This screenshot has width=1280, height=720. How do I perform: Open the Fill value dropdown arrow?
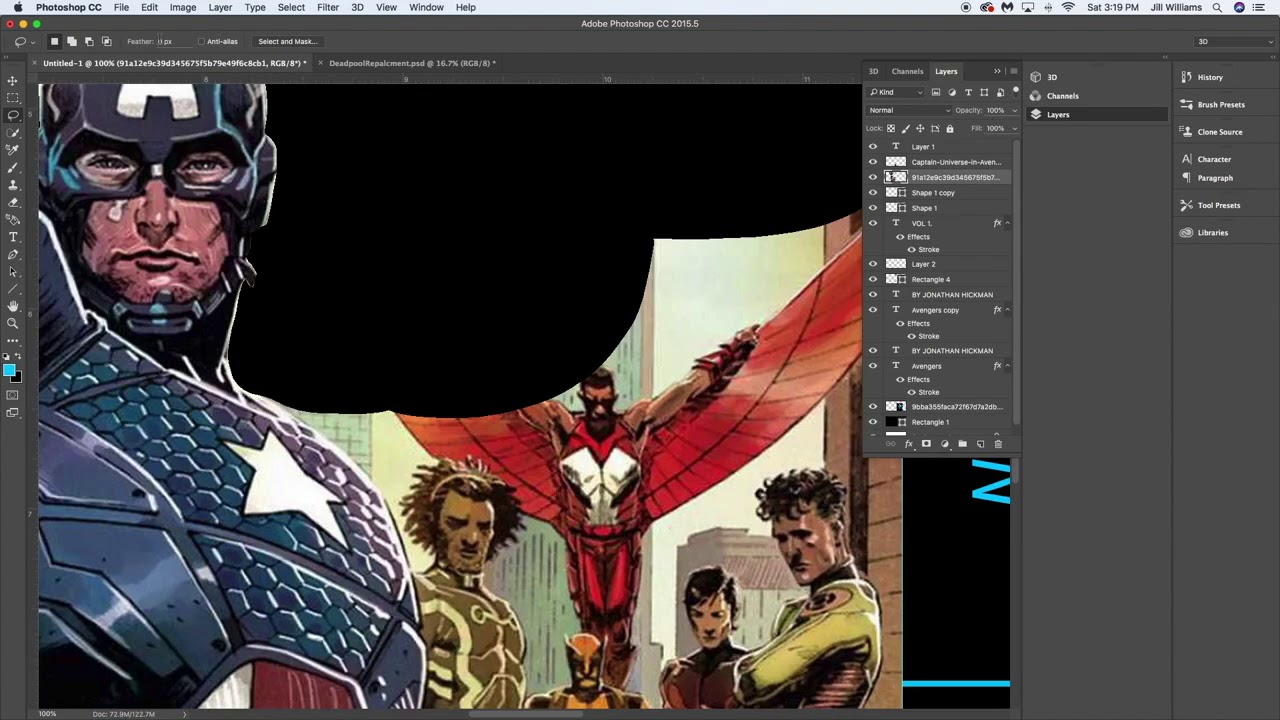point(1014,128)
